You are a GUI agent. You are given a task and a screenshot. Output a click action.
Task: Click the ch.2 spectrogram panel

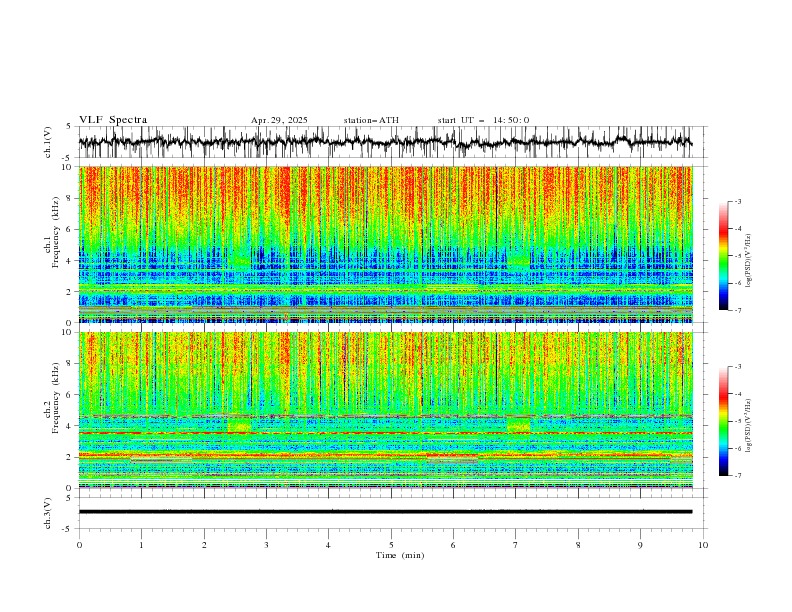(x=386, y=410)
